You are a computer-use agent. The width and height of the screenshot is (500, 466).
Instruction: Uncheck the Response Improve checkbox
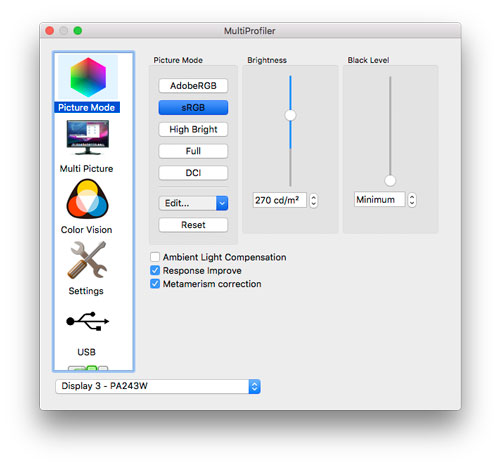(x=155, y=270)
